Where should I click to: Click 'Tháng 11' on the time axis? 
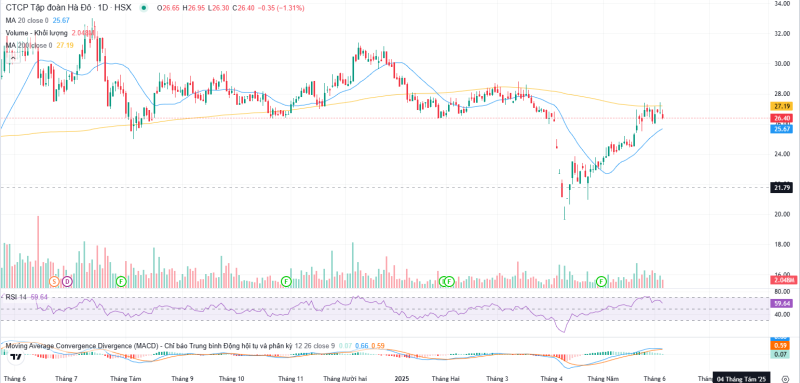click(x=291, y=379)
